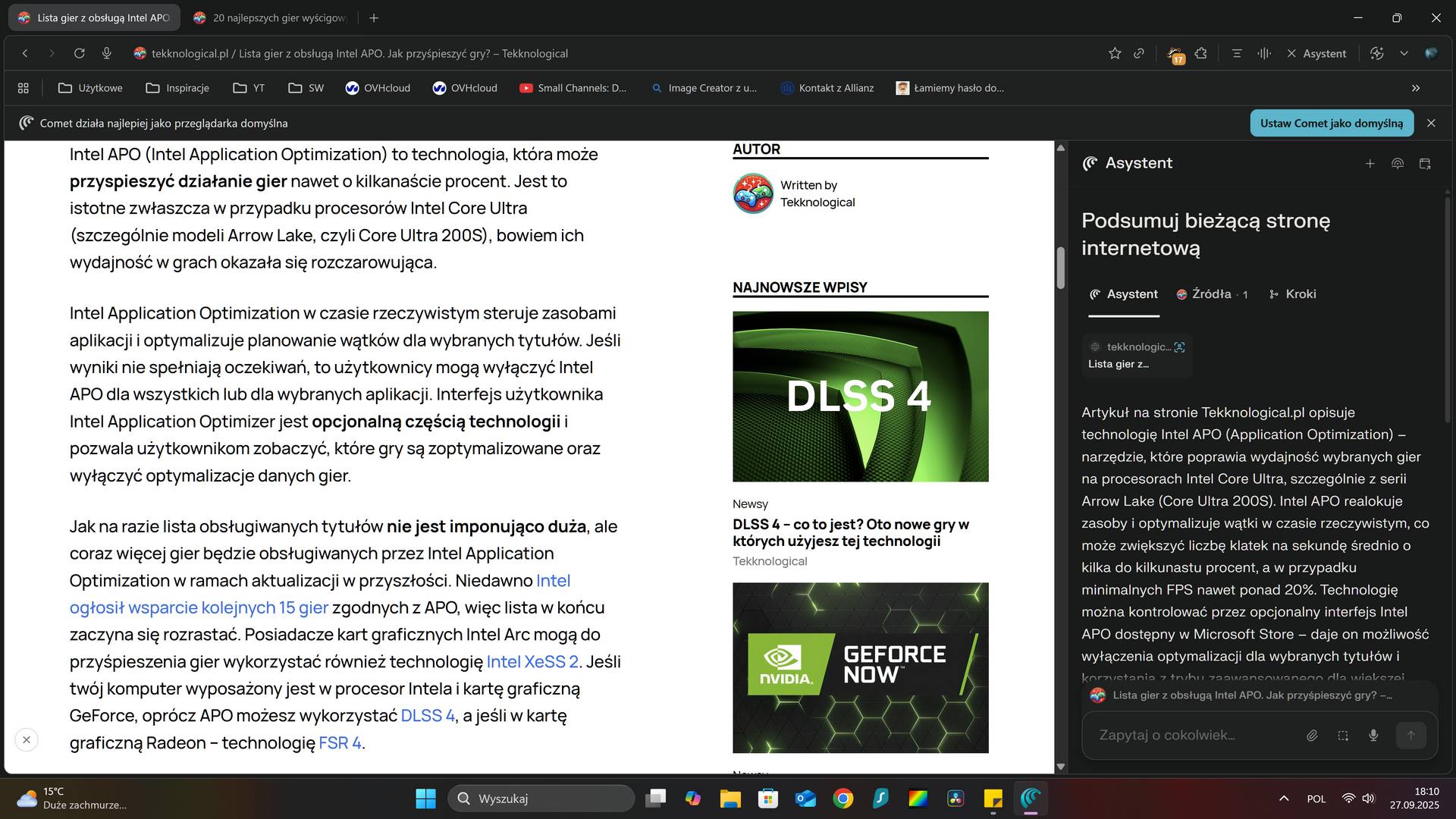Open the Intel XeSS 2 link
Viewport: 1456px width, 819px height.
coord(532,662)
